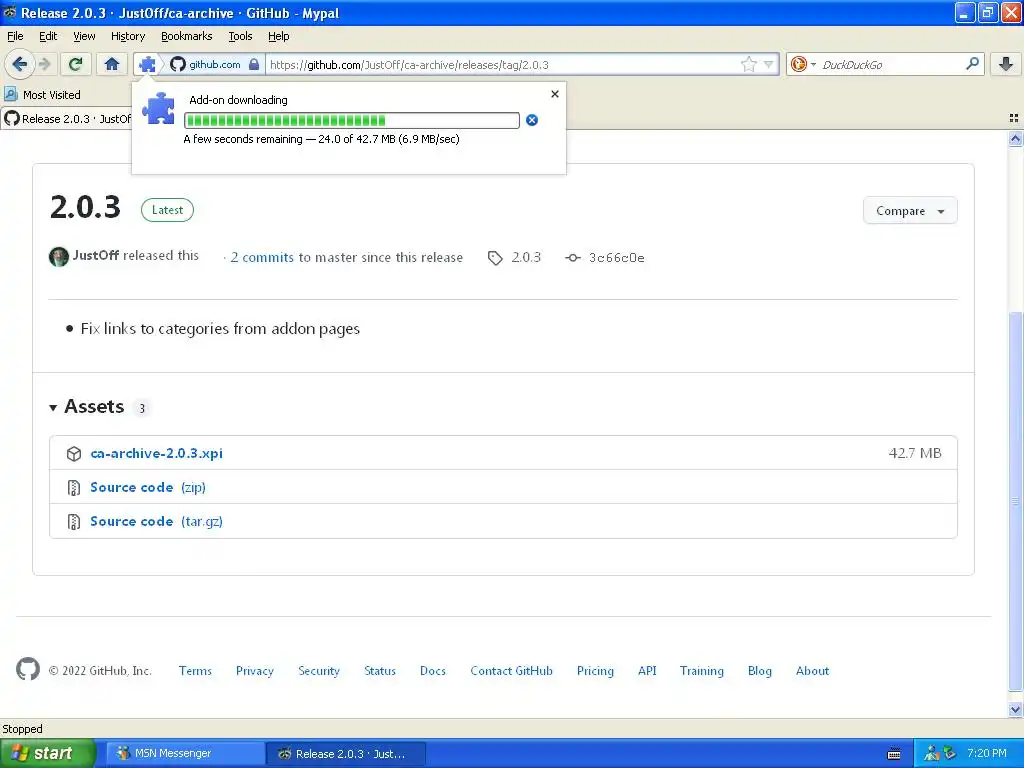Screen dimensions: 1024x768
Task: Click the tab groups grid icon
Action: point(1014,118)
